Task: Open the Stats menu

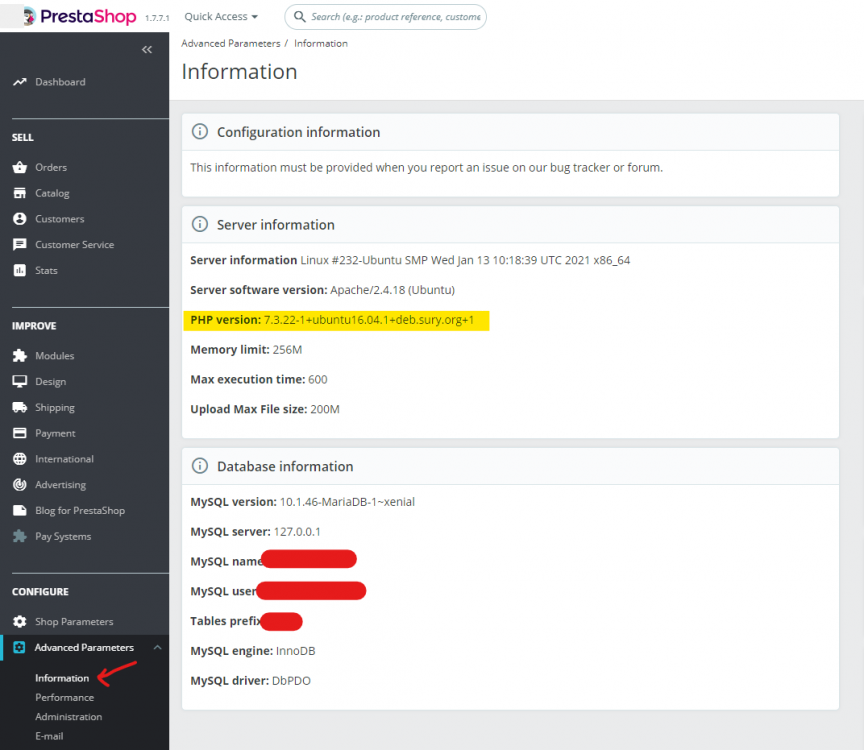Action: [x=46, y=270]
